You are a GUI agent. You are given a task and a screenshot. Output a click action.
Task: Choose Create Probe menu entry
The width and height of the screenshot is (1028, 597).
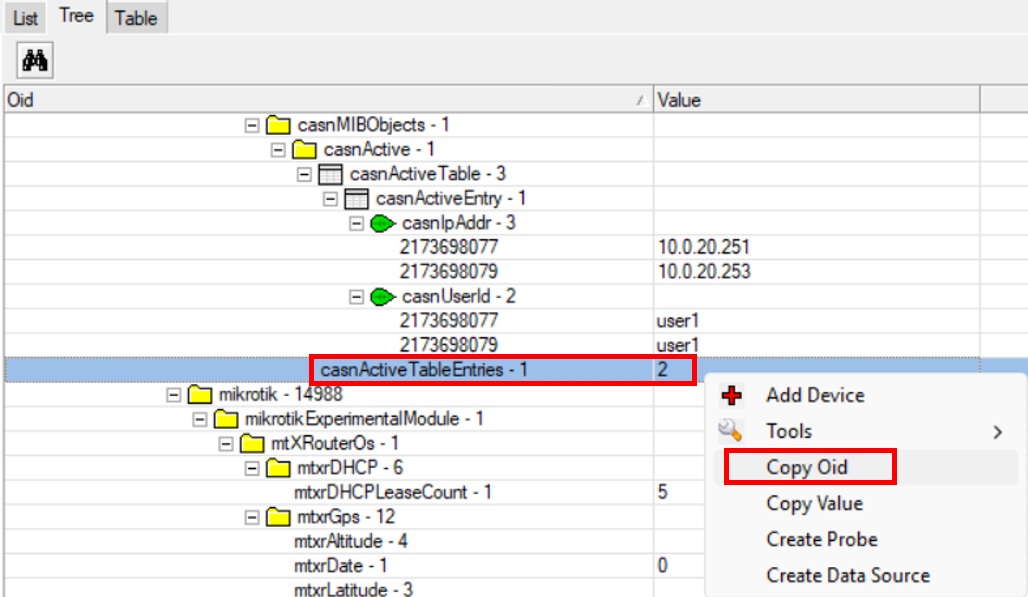coord(821,539)
